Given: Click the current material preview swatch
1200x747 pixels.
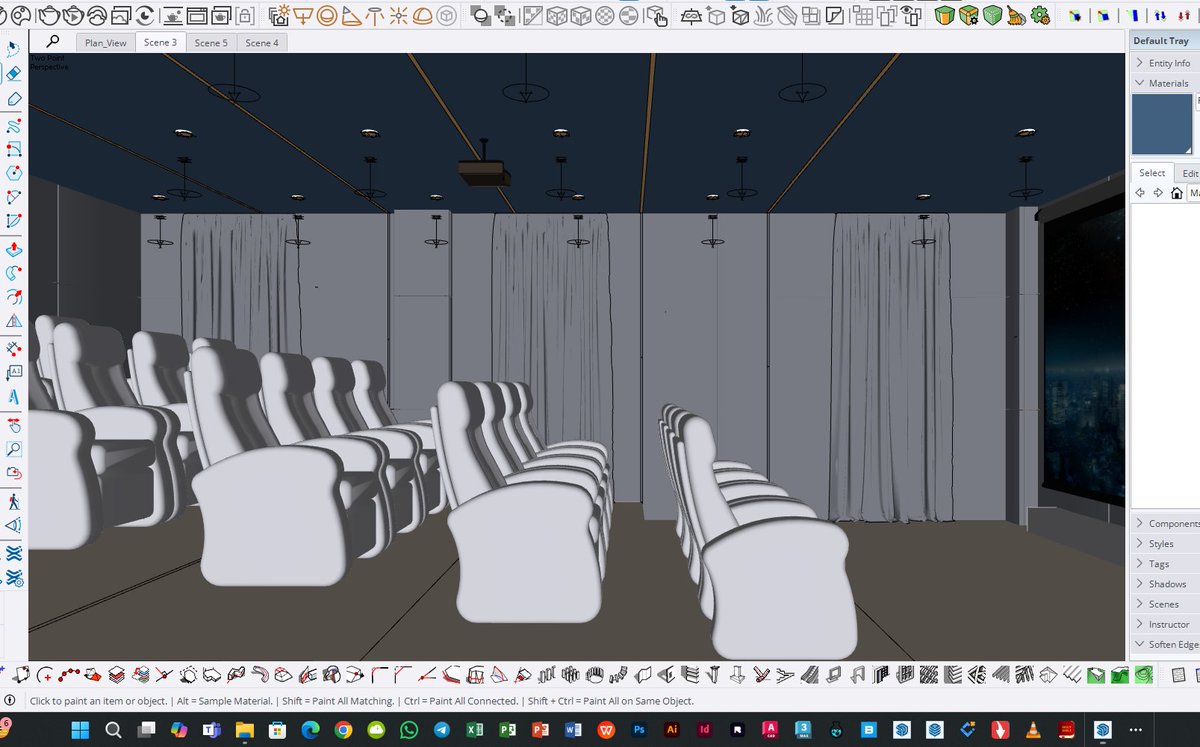Looking at the screenshot, I should pyautogui.click(x=1163, y=124).
